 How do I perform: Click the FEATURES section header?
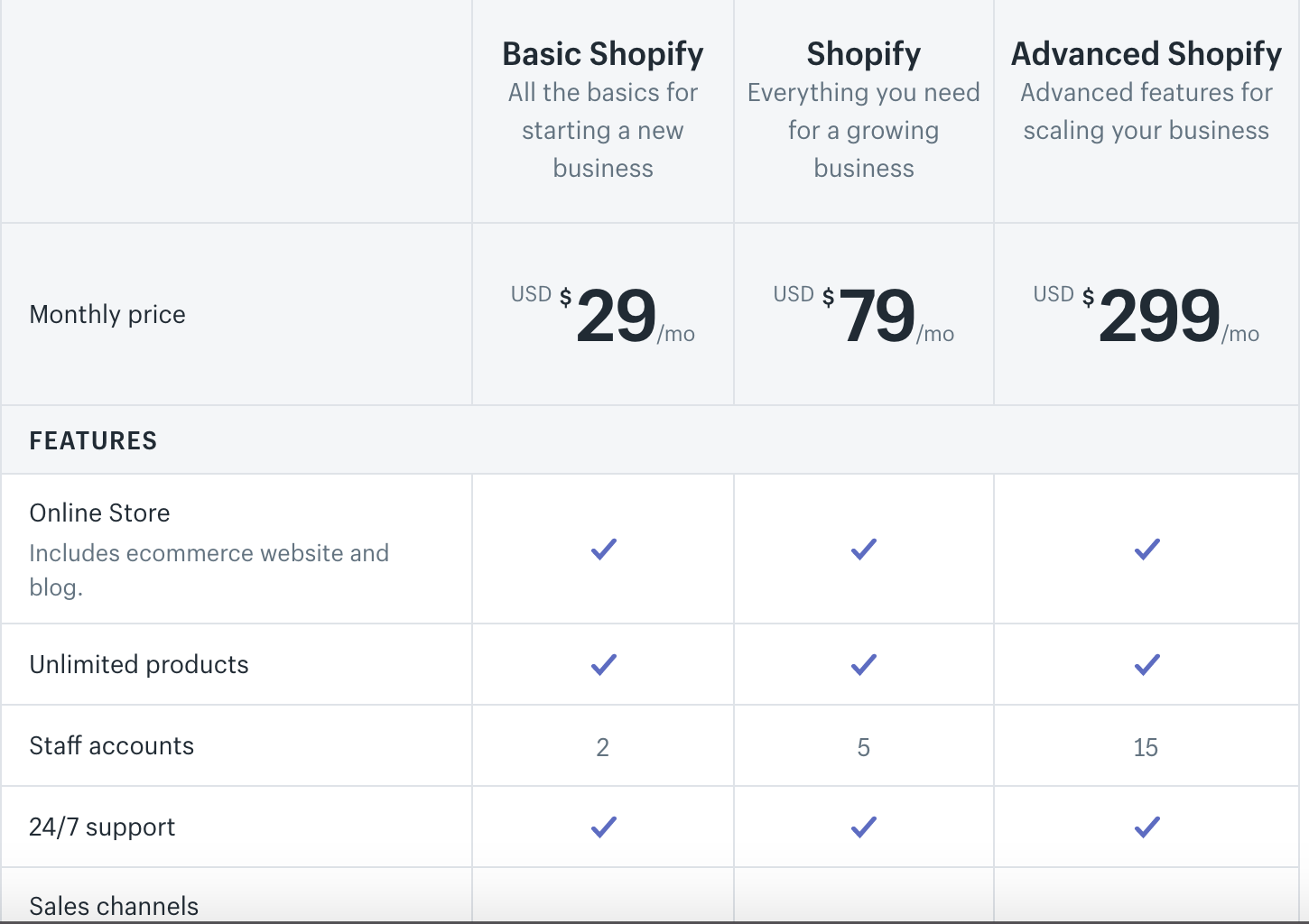point(93,440)
